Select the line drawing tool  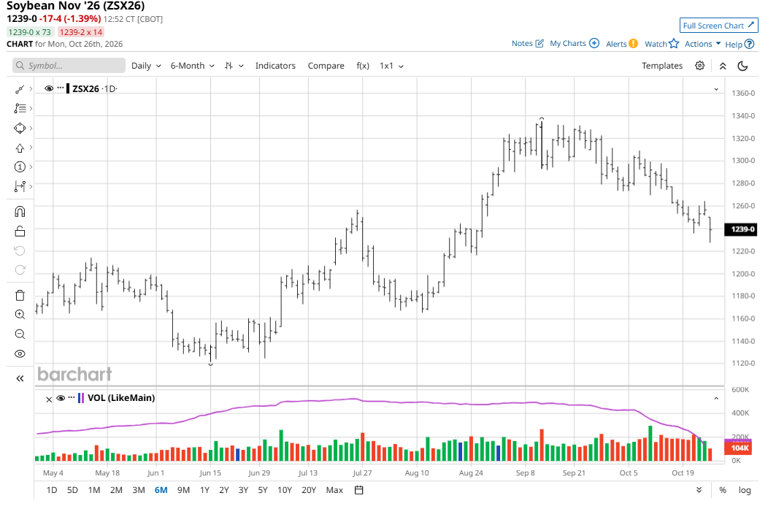point(20,89)
